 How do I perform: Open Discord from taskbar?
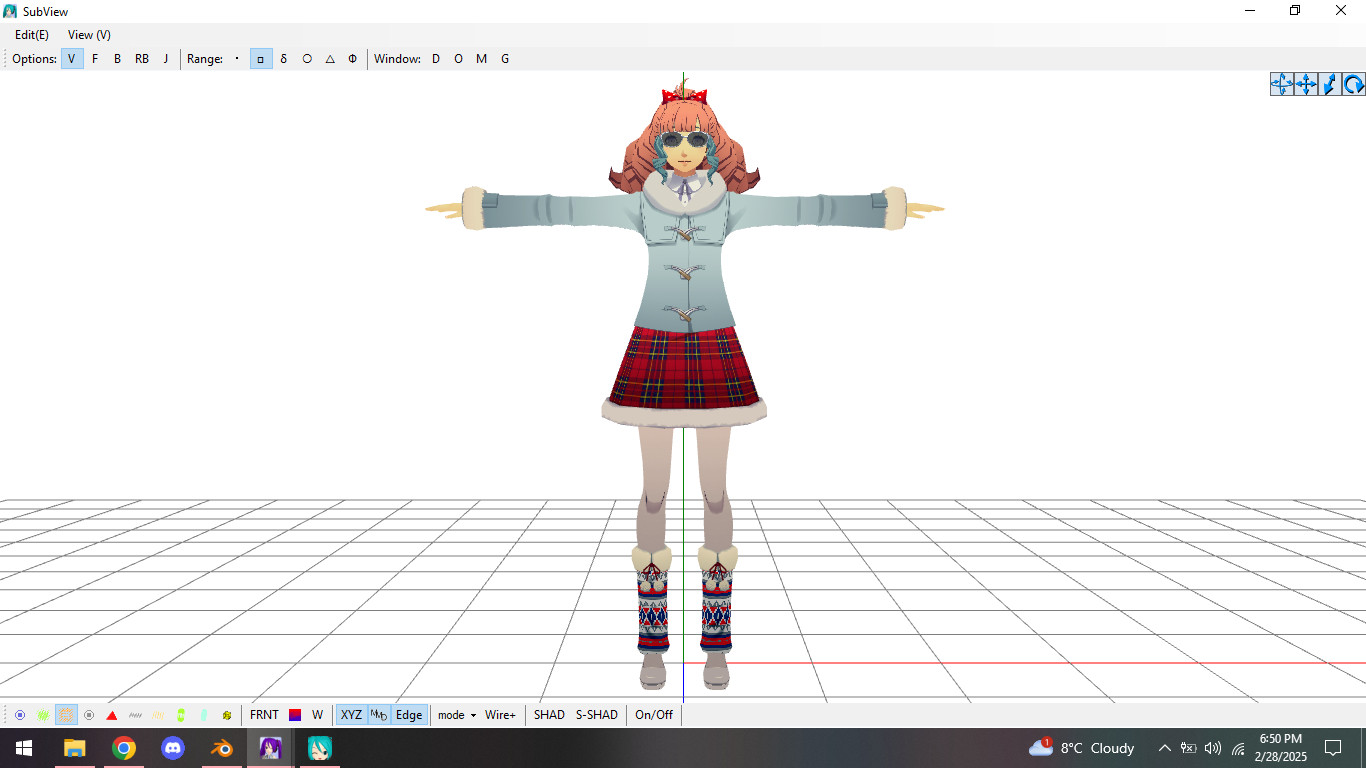tap(173, 748)
